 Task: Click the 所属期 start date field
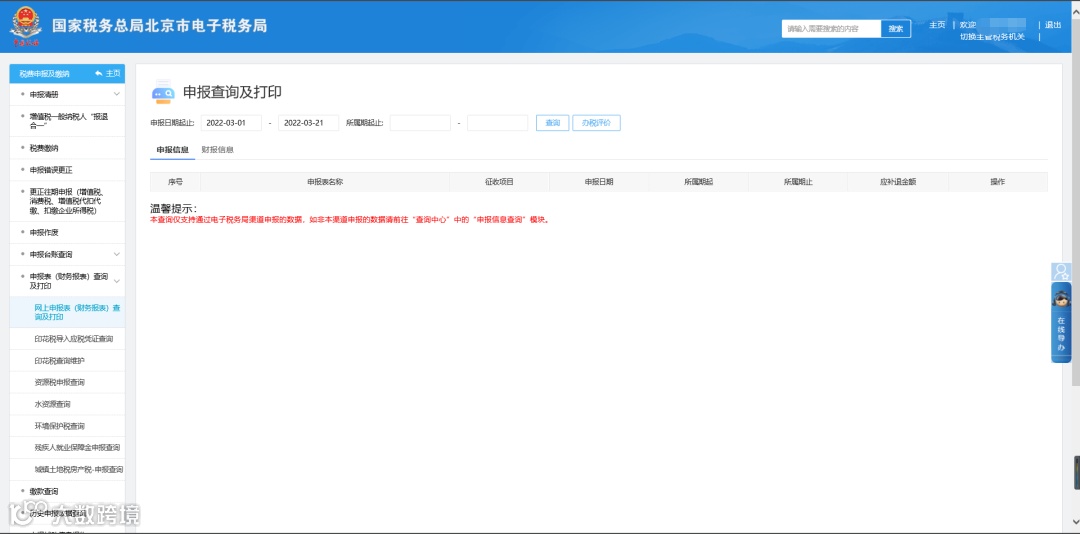point(420,123)
